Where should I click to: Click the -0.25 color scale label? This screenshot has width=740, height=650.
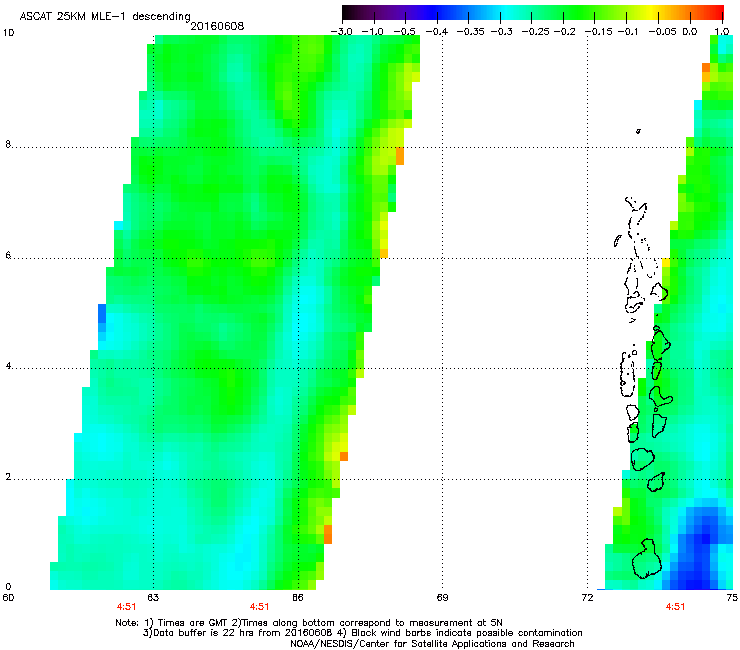coord(535,32)
